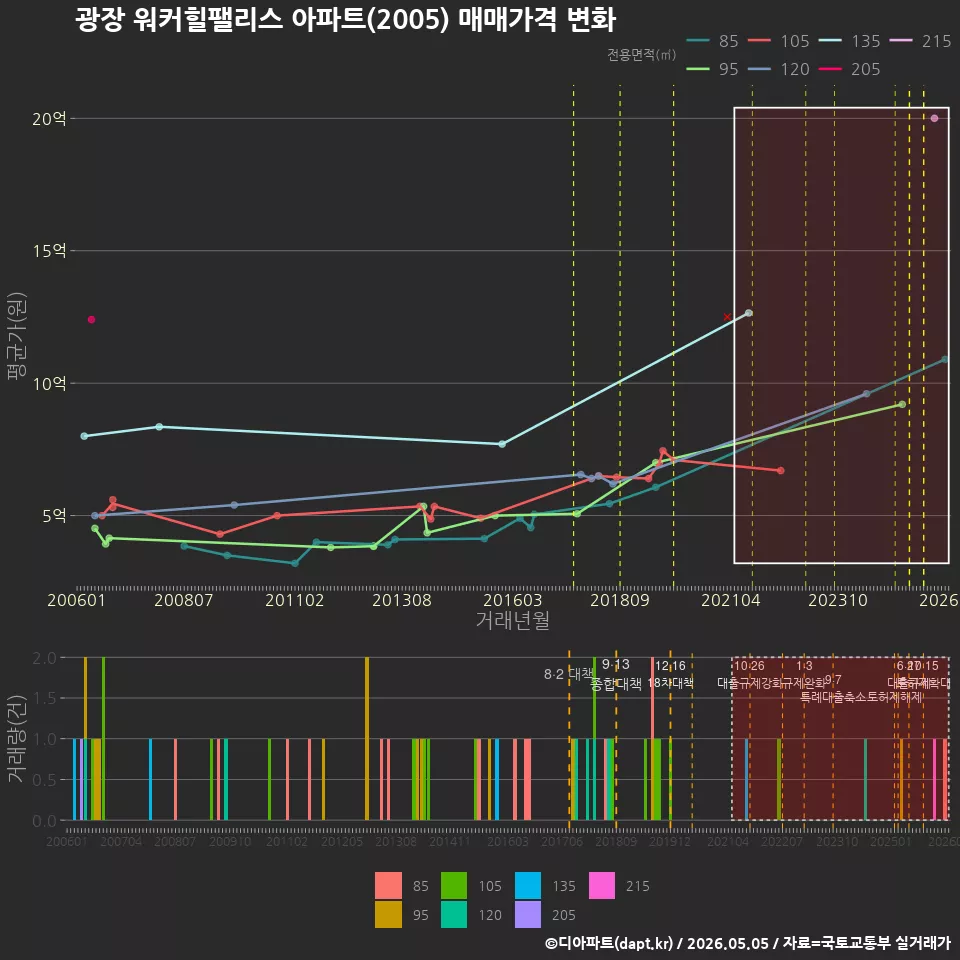The height and width of the screenshot is (960, 960).
Task: Select the 205 entry in the line legend
Action: [849, 69]
